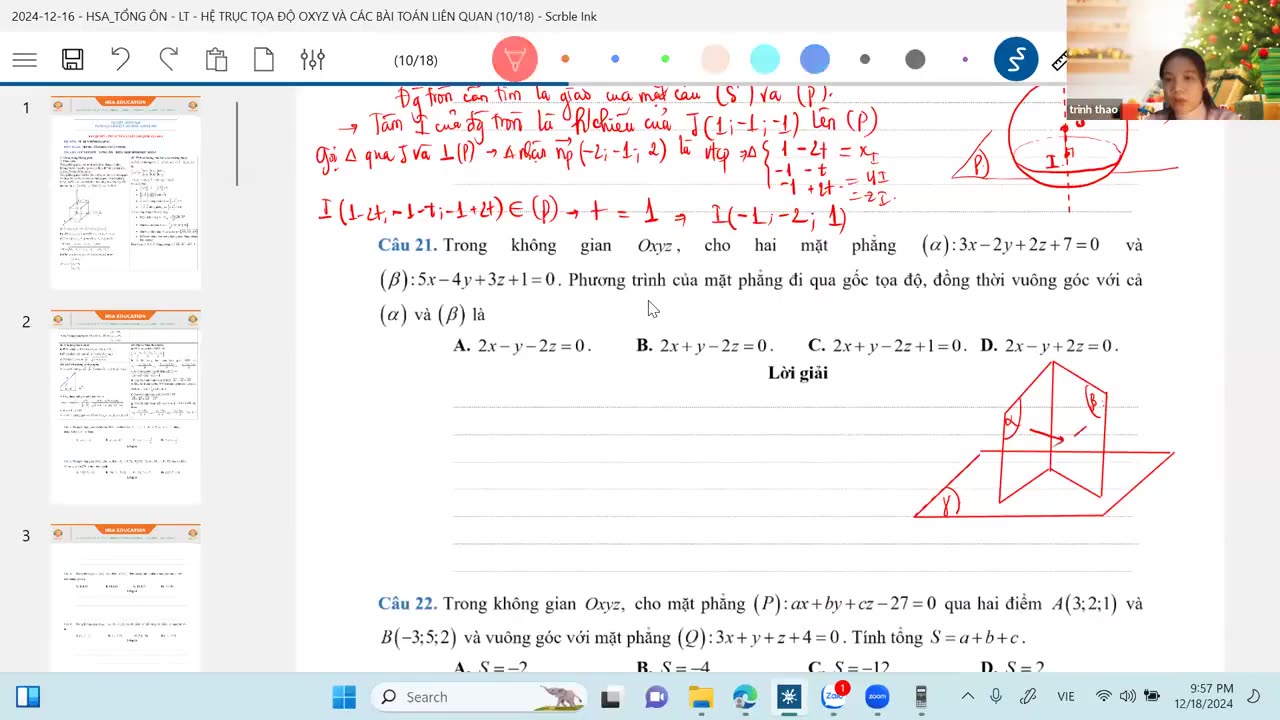Viewport: 1280px width, 720px height.
Task: Switch the VIE input language
Action: 1066,697
